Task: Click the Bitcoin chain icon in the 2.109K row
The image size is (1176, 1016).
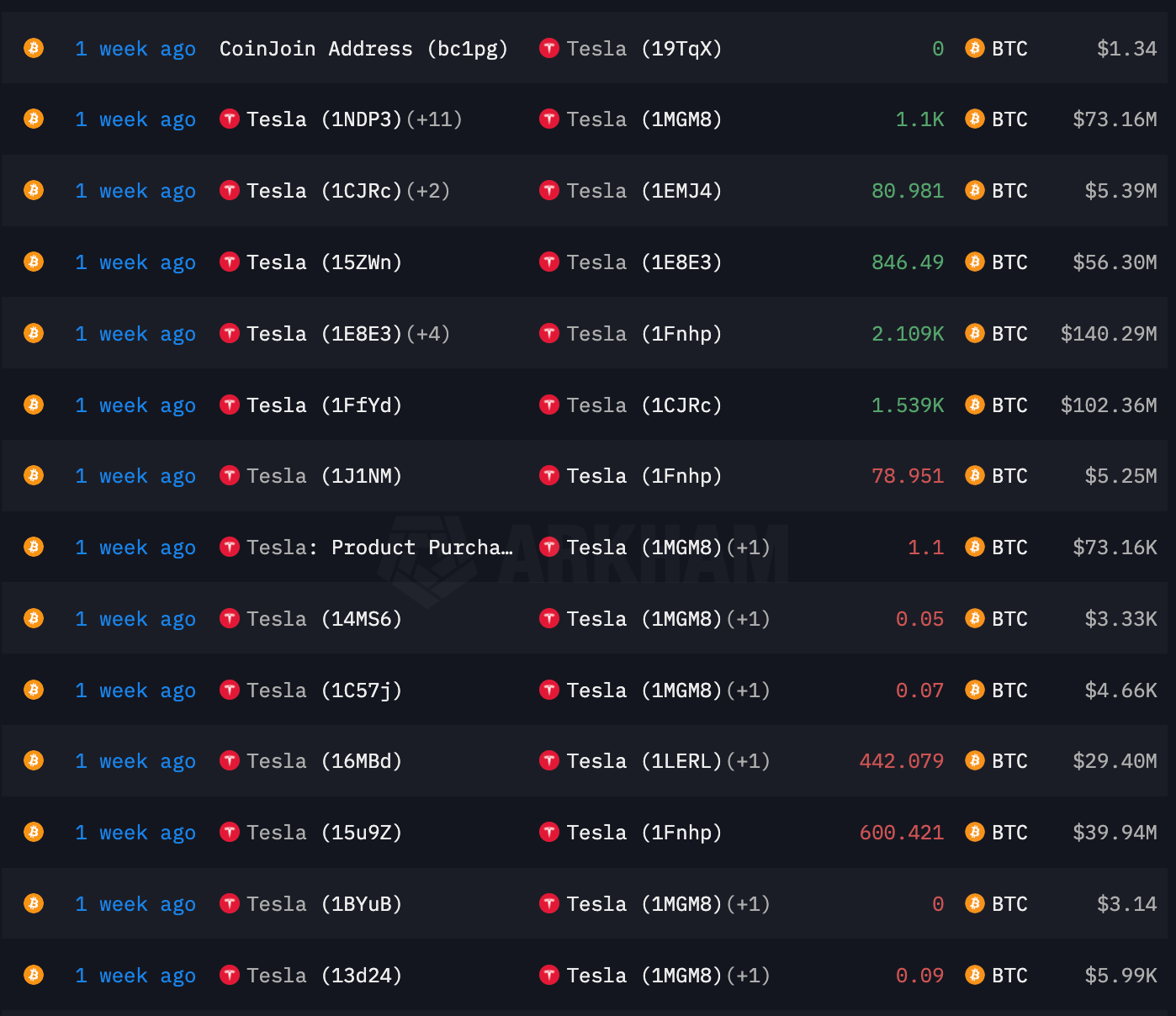Action: [34, 333]
